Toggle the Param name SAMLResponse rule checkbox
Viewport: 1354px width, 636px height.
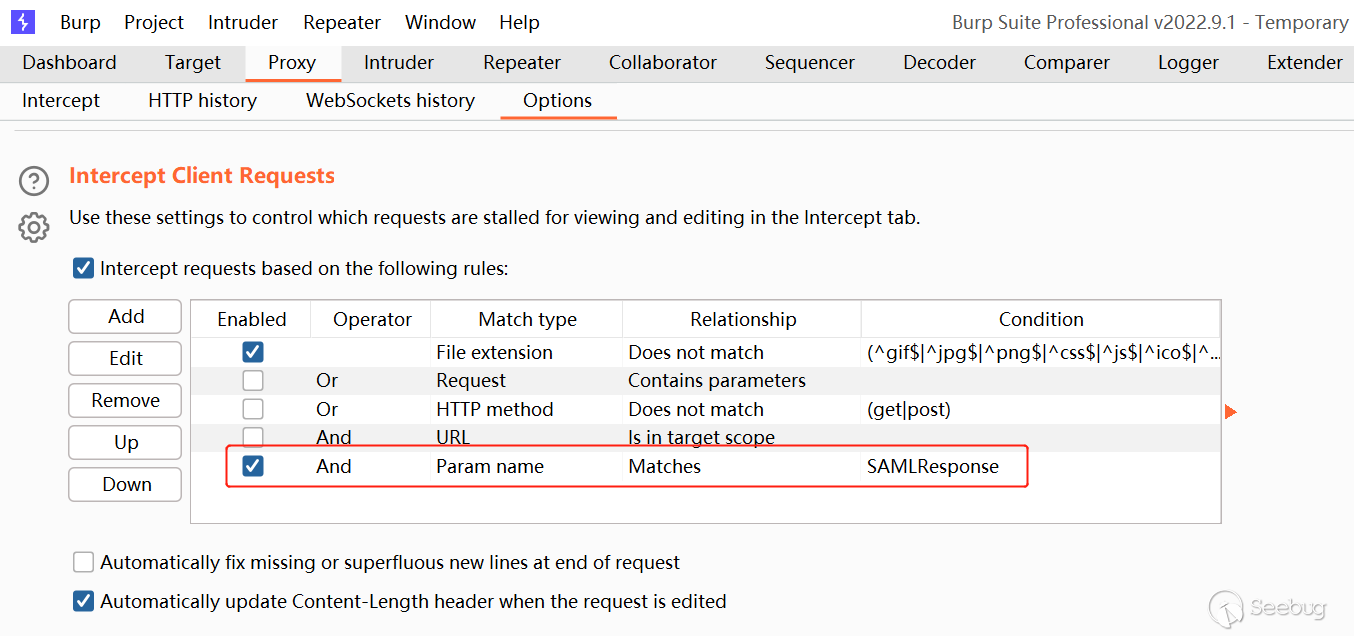(253, 466)
